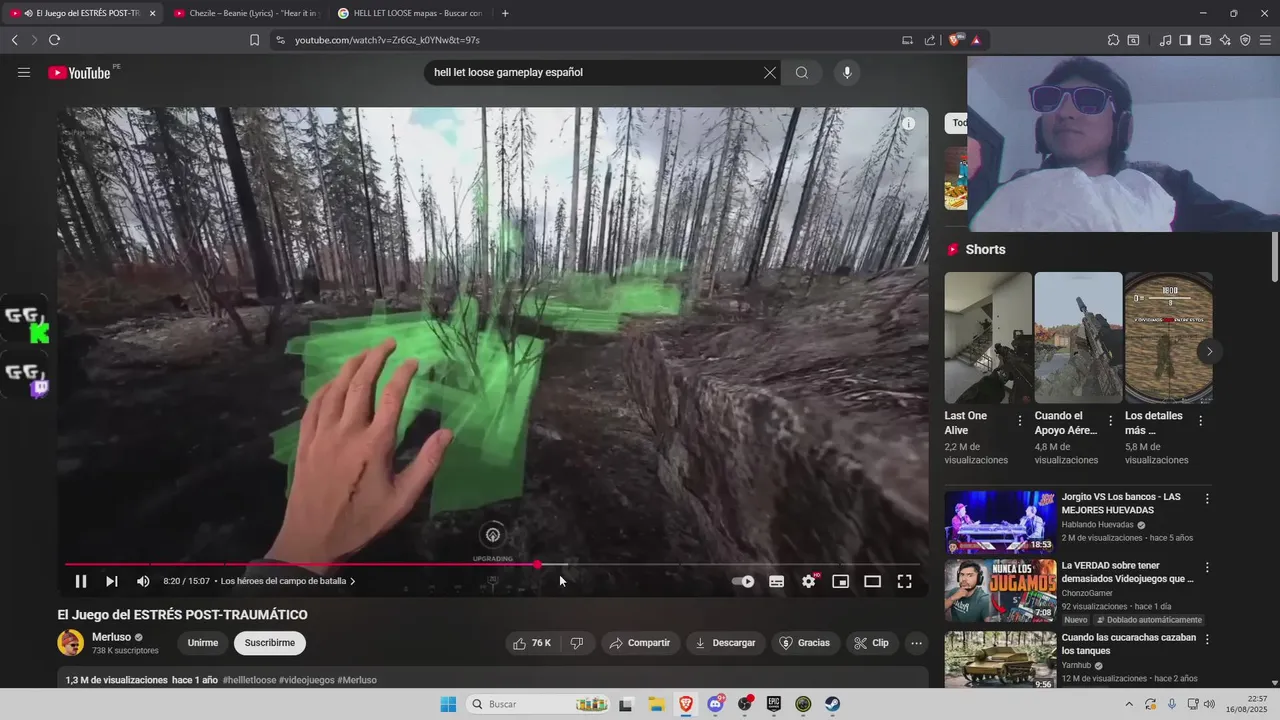Expand chapter 'Los héroes del campo de batalla'
This screenshot has width=1280, height=720.
coord(288,581)
